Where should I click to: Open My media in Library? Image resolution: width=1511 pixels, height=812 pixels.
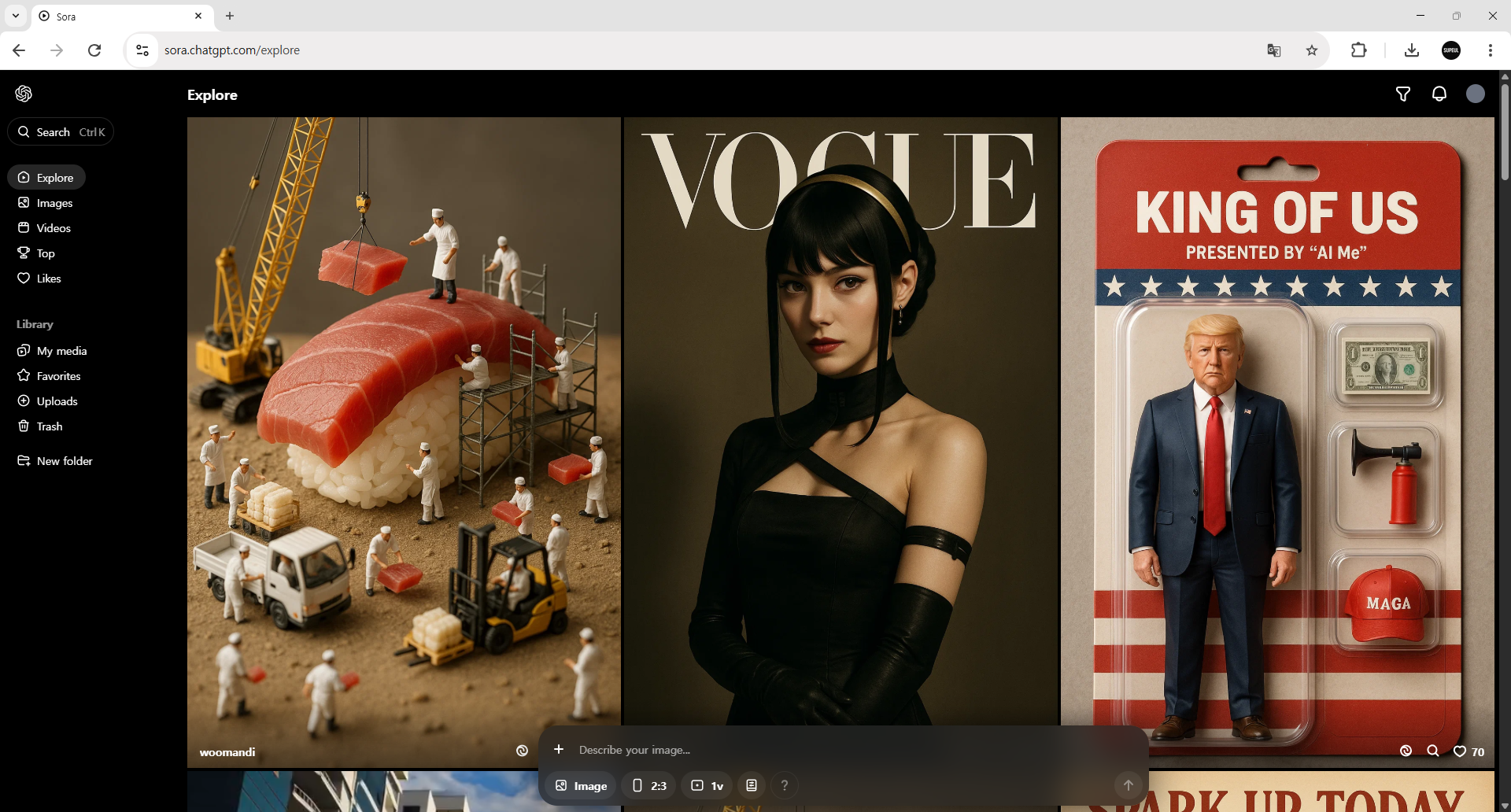52,351
